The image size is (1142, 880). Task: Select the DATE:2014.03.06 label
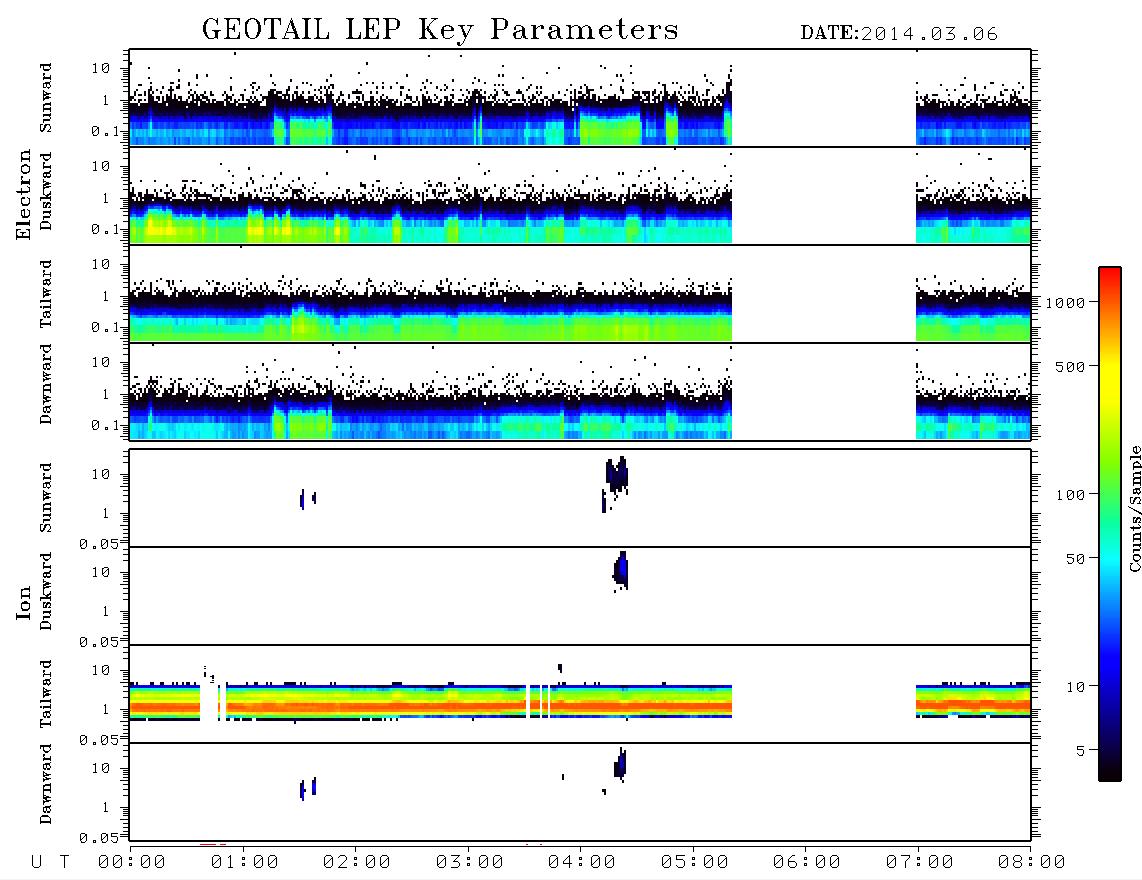coord(899,34)
